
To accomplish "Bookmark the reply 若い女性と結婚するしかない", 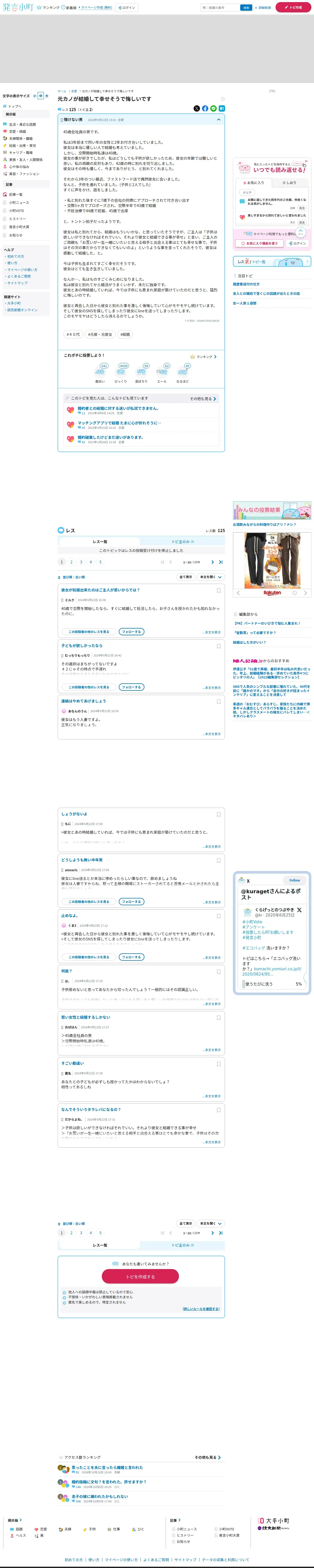I will point(219,1018).
